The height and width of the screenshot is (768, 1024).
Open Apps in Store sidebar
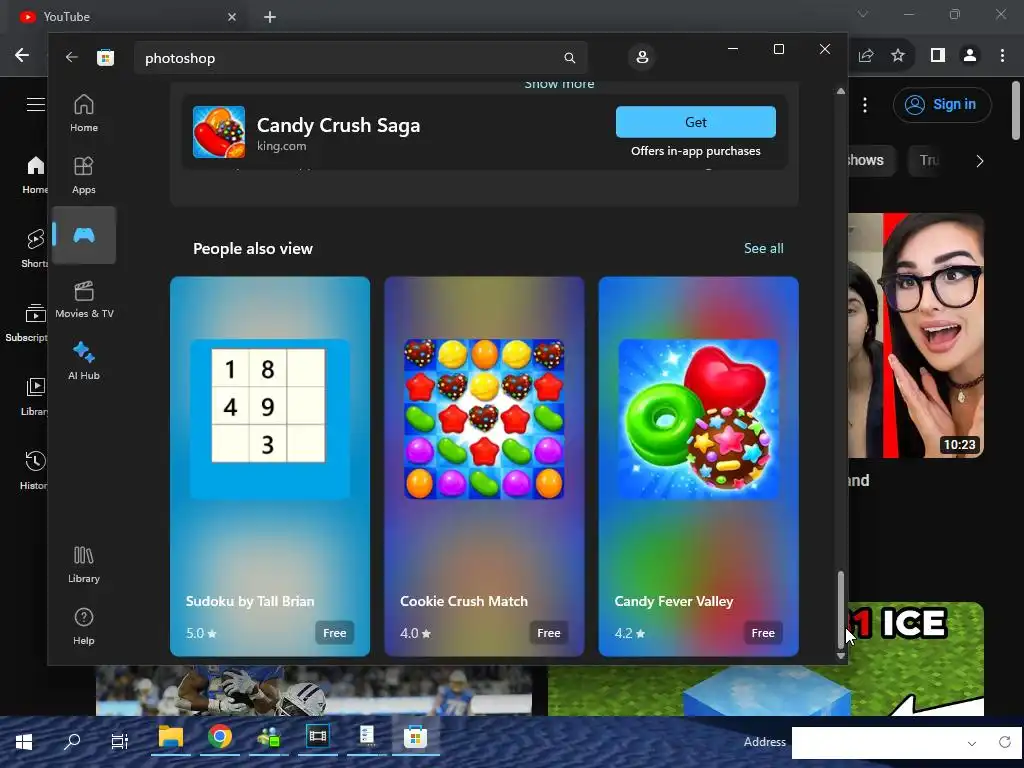coord(84,175)
